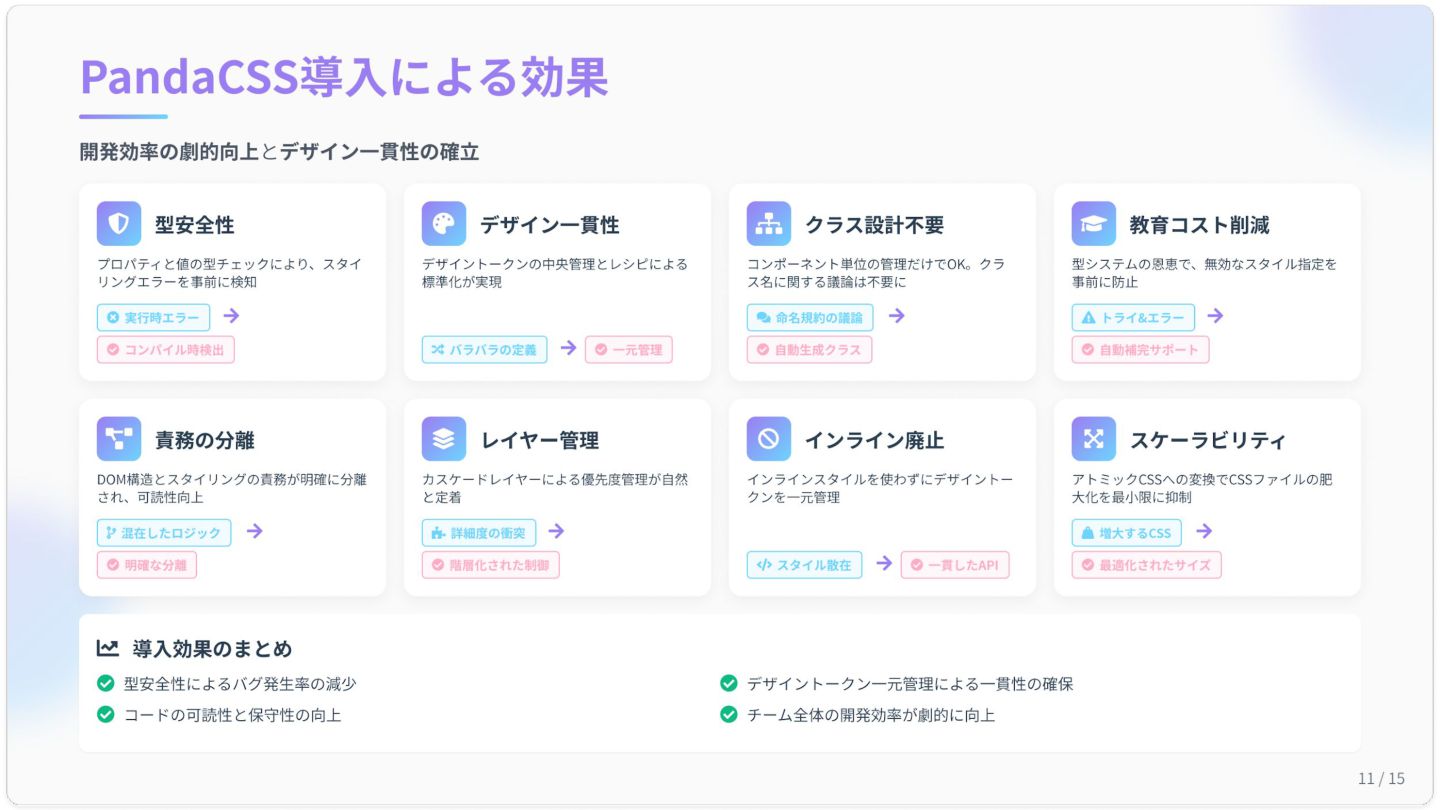
Task: Click the chart icon beside 導入効果のまとめ
Action: coord(107,649)
